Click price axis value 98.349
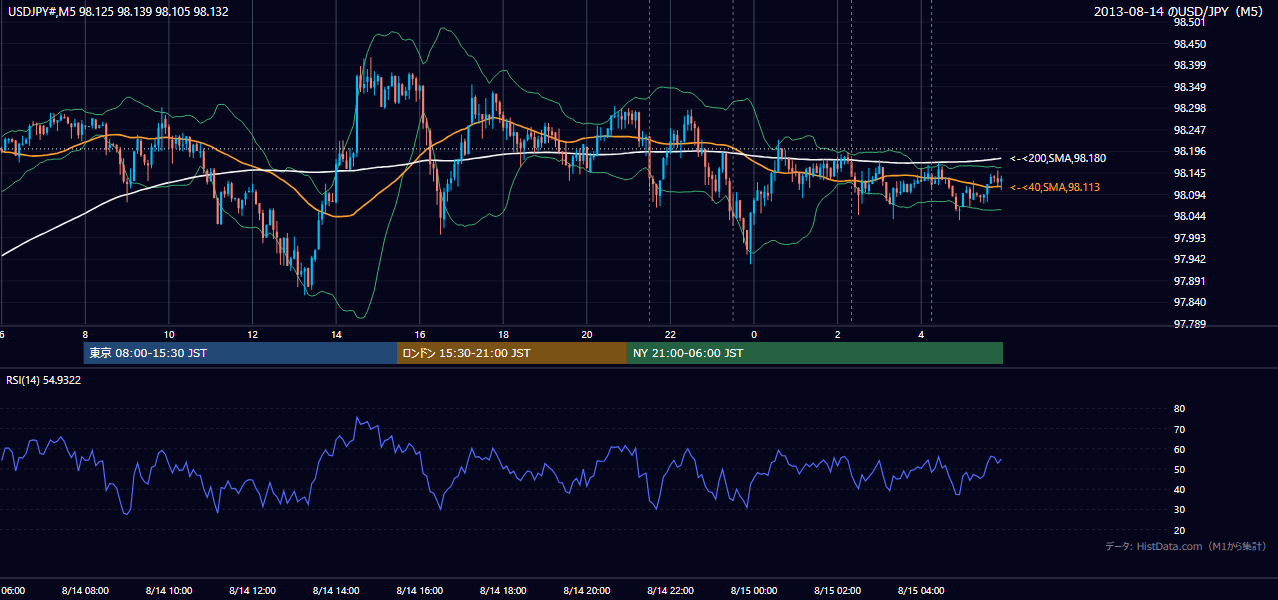 pos(1188,87)
